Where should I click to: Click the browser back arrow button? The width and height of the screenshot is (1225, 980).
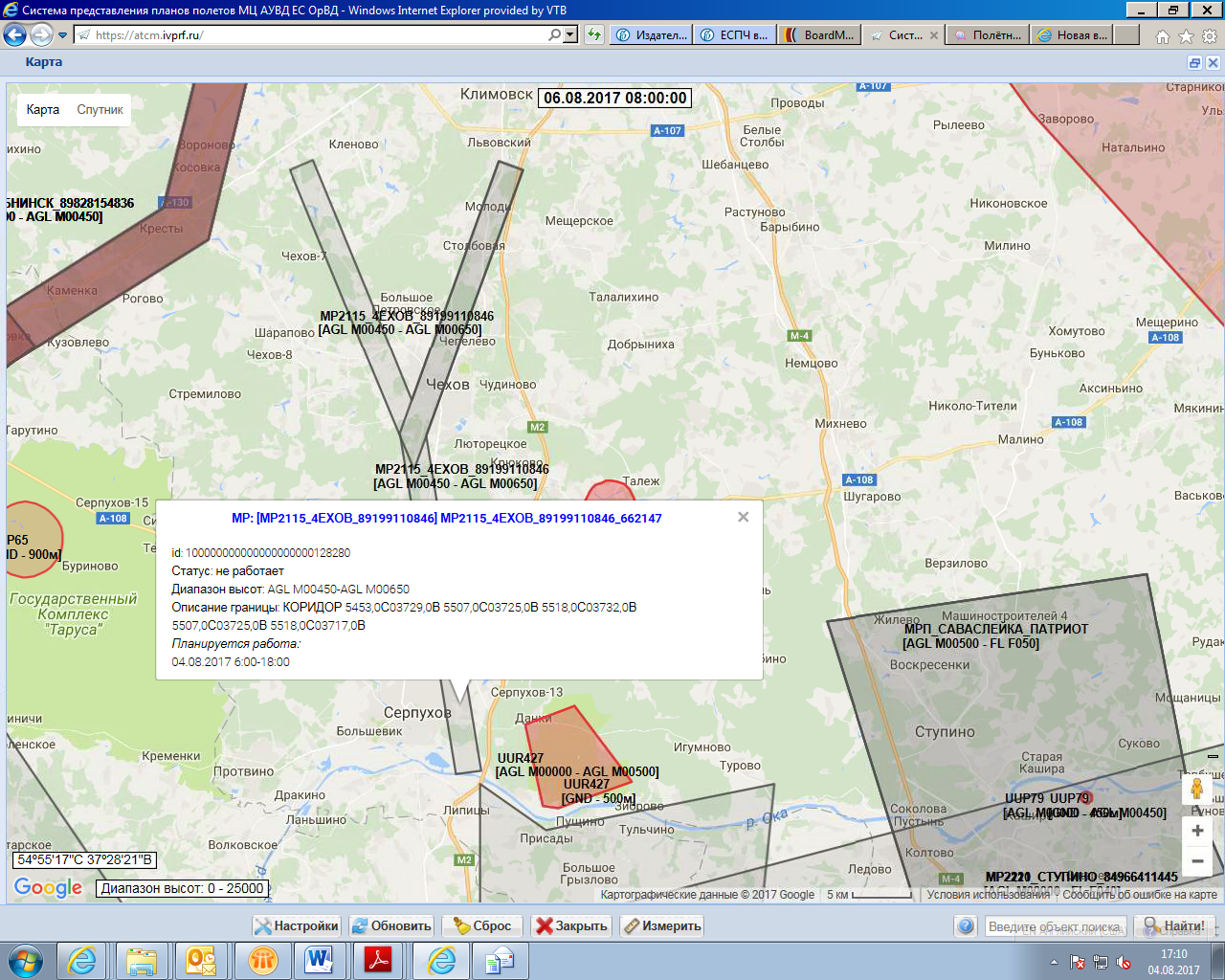click(x=14, y=35)
